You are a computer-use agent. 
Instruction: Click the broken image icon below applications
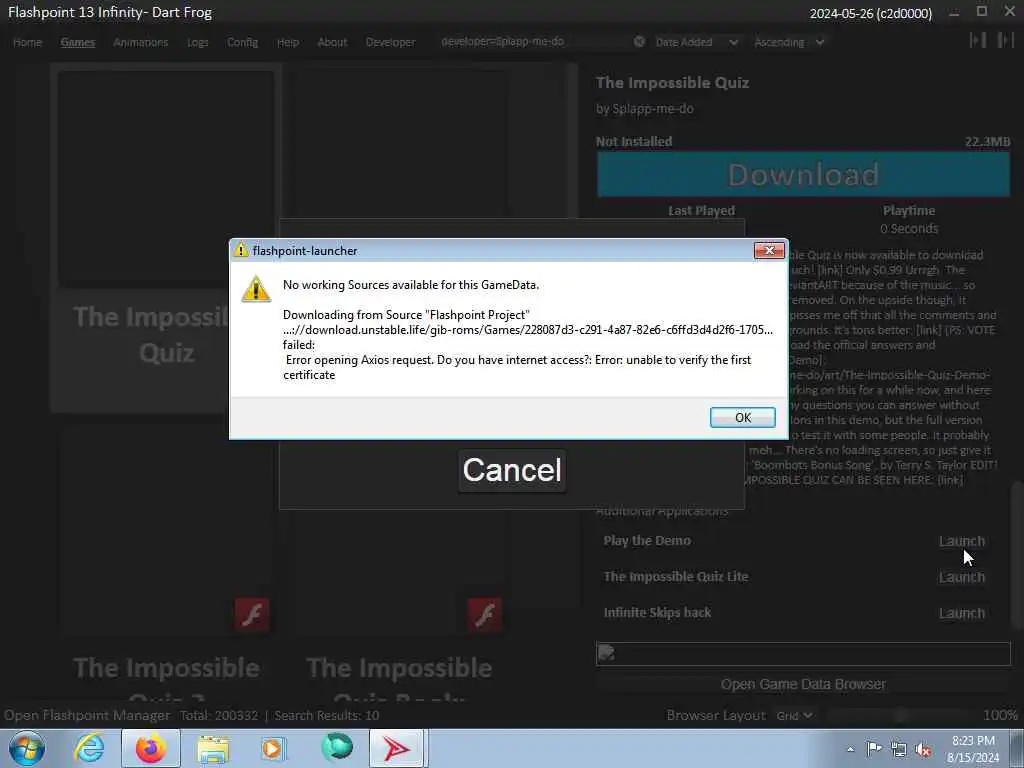606,653
